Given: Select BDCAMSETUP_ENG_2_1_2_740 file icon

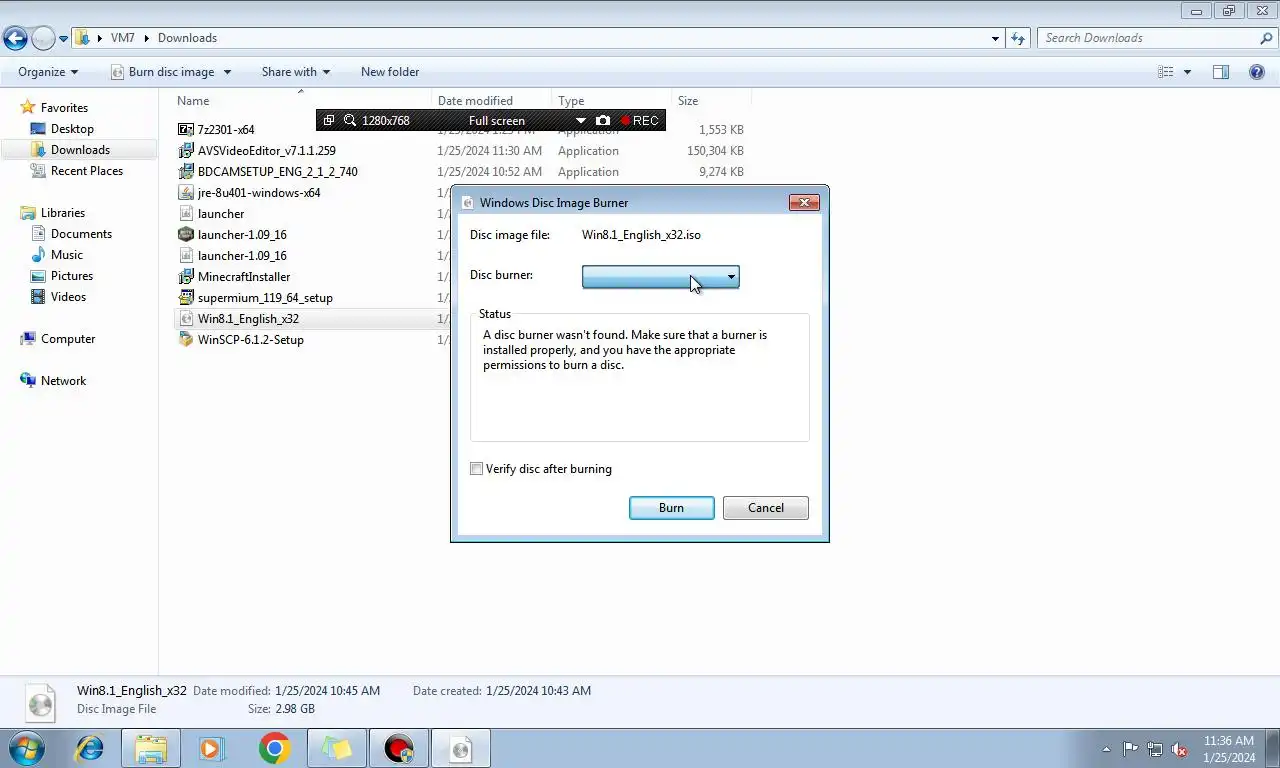Looking at the screenshot, I should [x=186, y=172].
